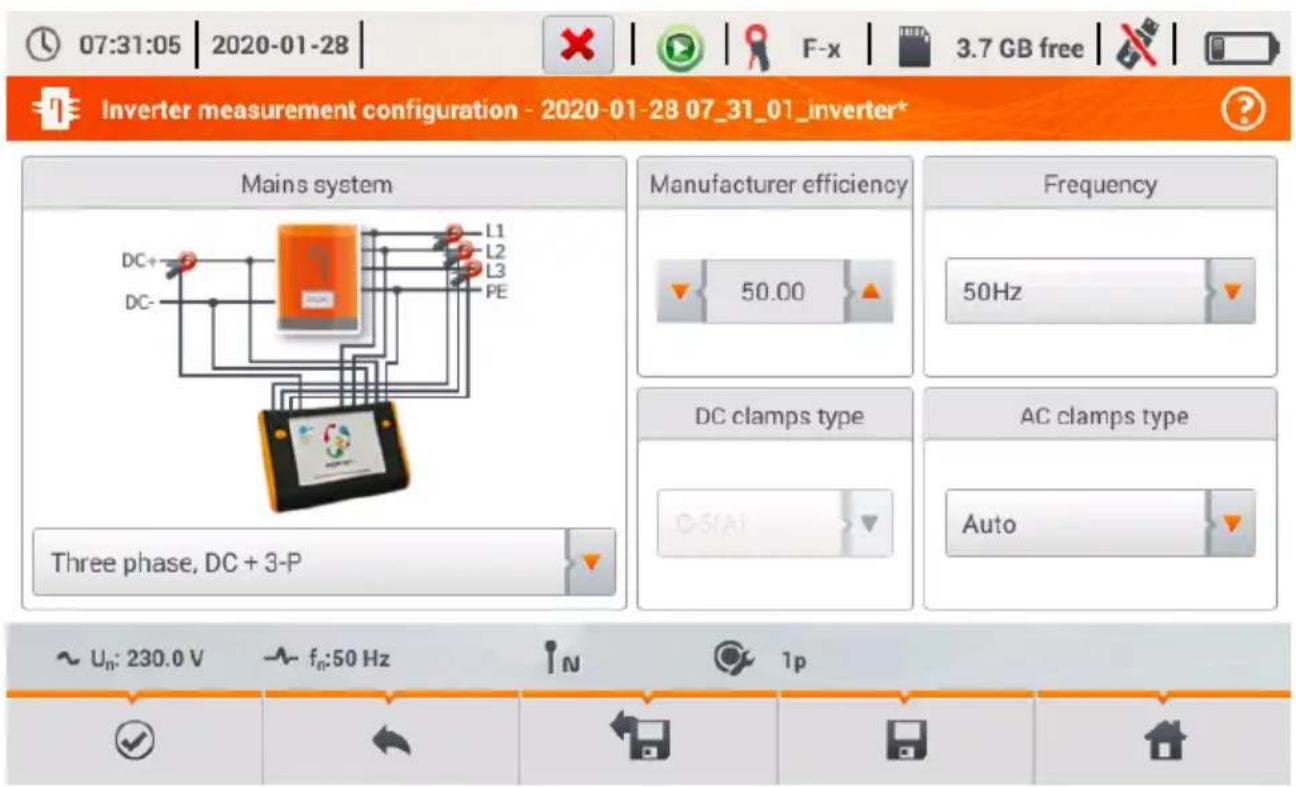
Task: Click the mains wiring diagram image
Action: tap(317, 366)
